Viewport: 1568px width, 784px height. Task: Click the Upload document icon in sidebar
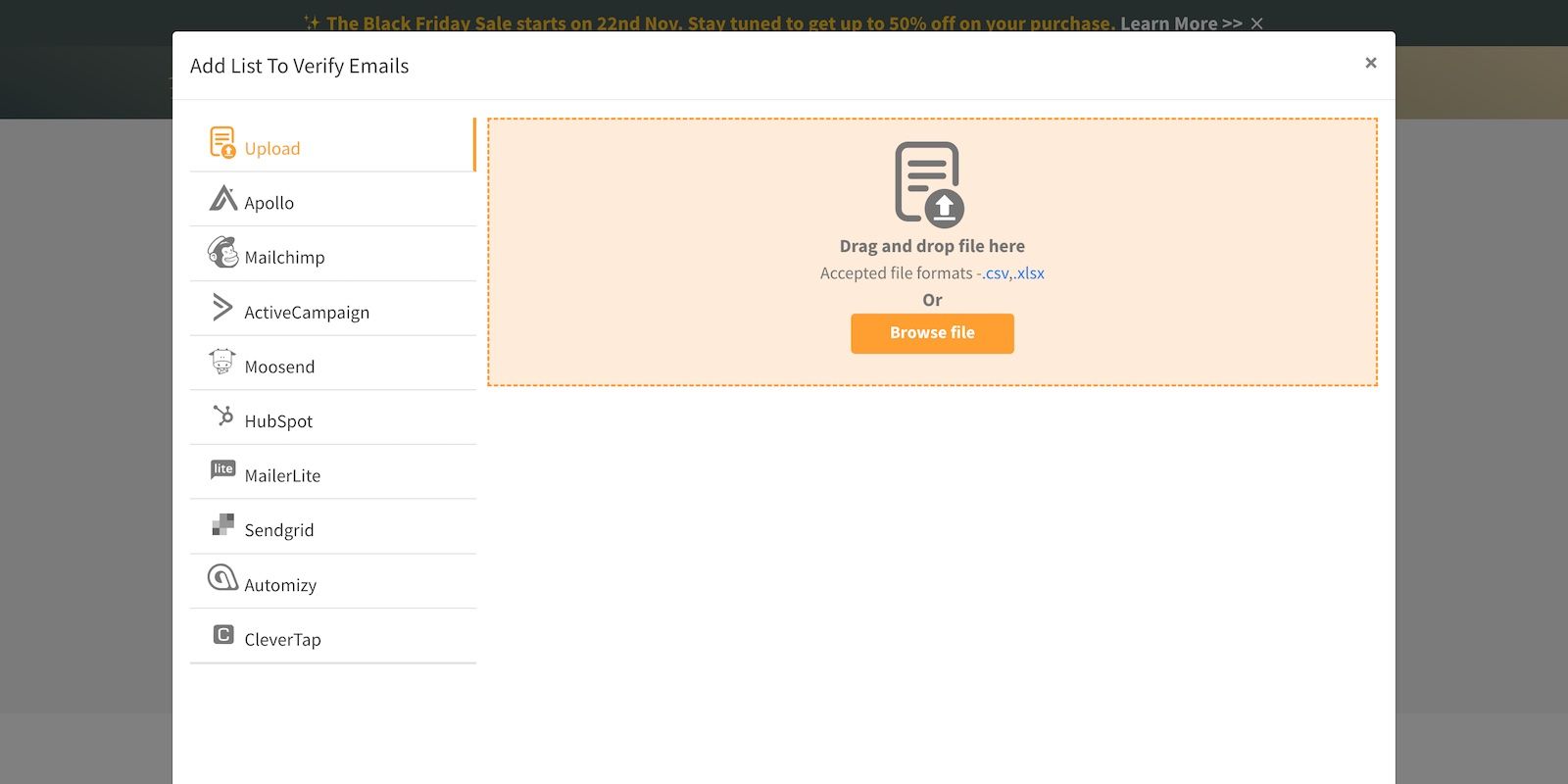point(222,142)
